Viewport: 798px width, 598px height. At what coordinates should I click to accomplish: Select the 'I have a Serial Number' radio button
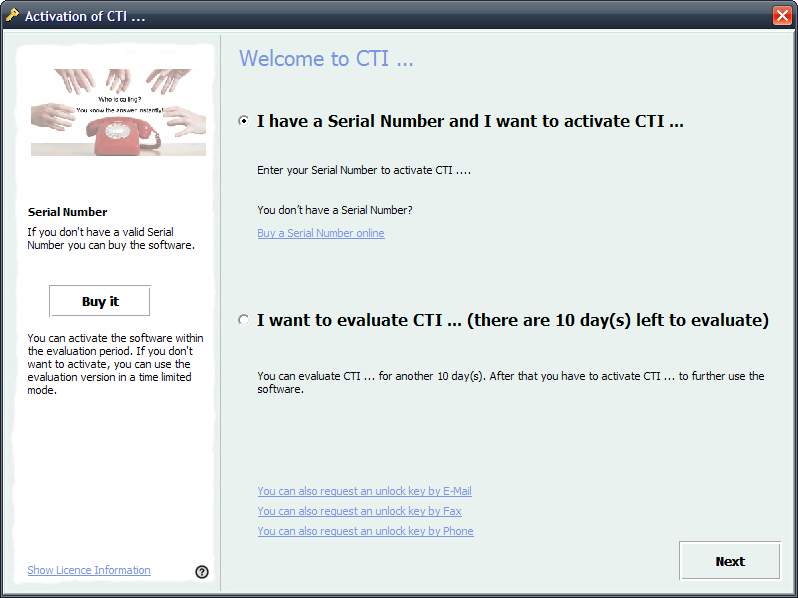tap(244, 121)
